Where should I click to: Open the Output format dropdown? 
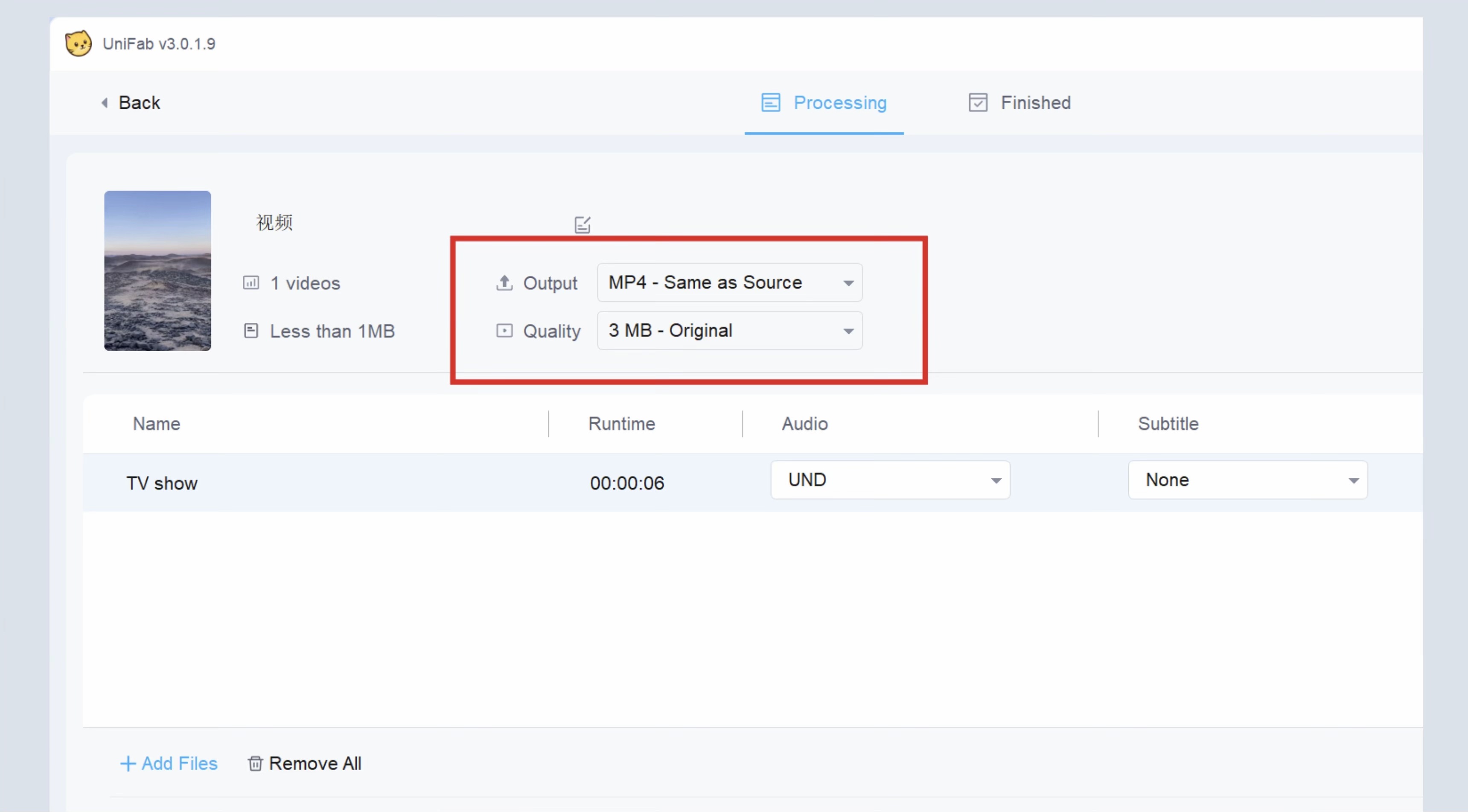pos(729,282)
